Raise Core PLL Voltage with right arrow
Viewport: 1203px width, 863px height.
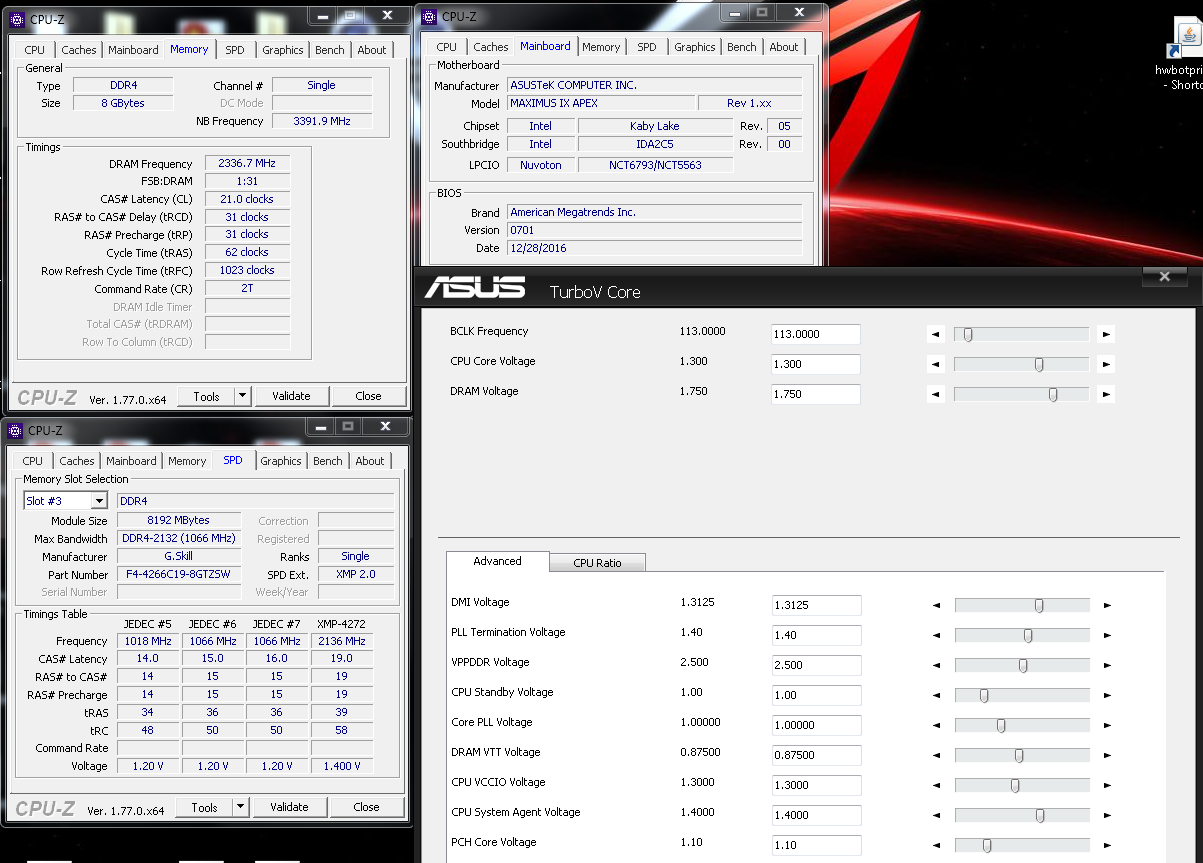click(x=1107, y=725)
